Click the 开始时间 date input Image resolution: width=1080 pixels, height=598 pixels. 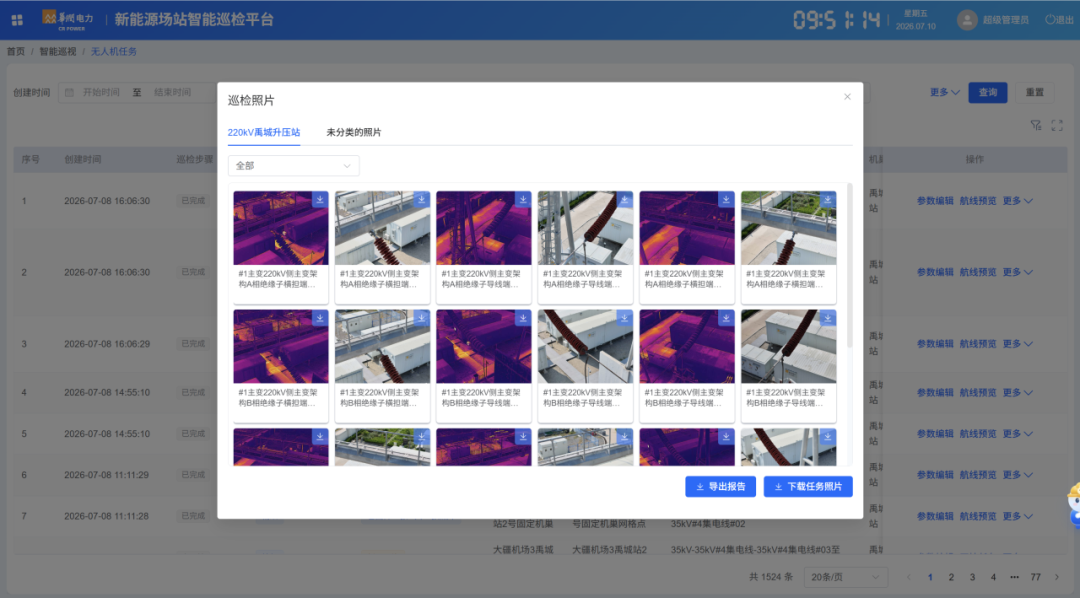click(x=101, y=92)
